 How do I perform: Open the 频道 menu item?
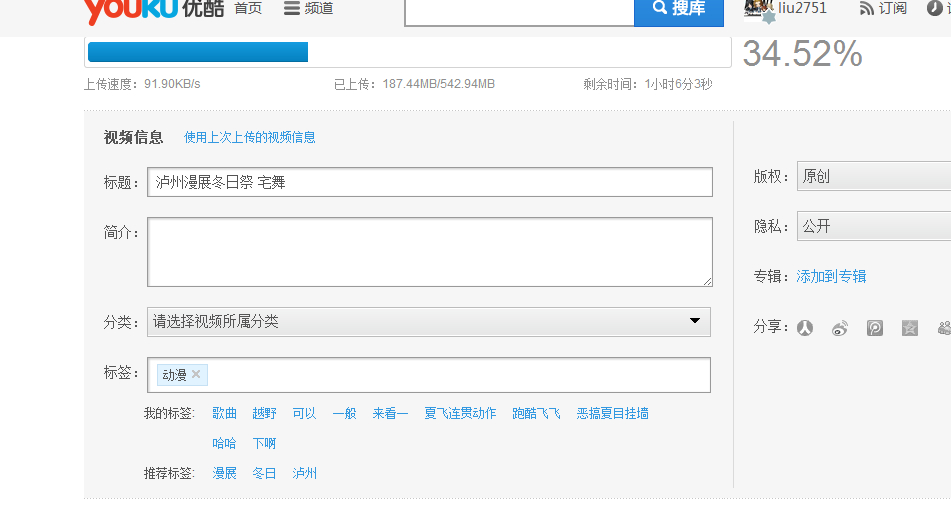318,8
